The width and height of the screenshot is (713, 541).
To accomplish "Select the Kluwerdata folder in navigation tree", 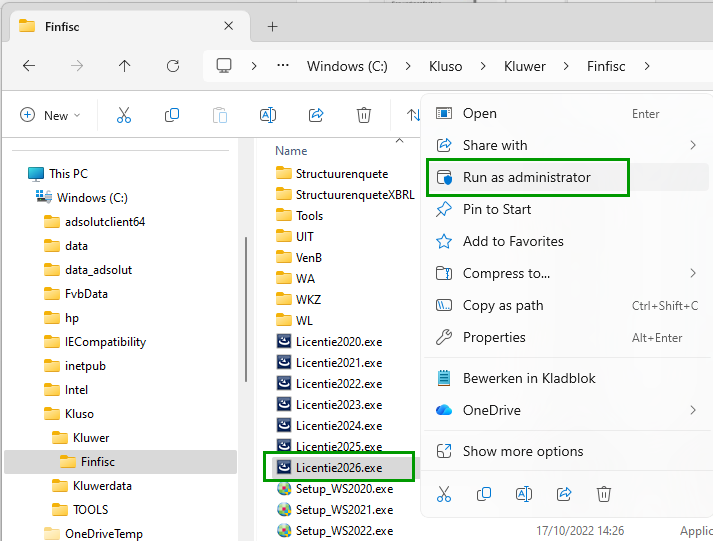I will point(102,486).
